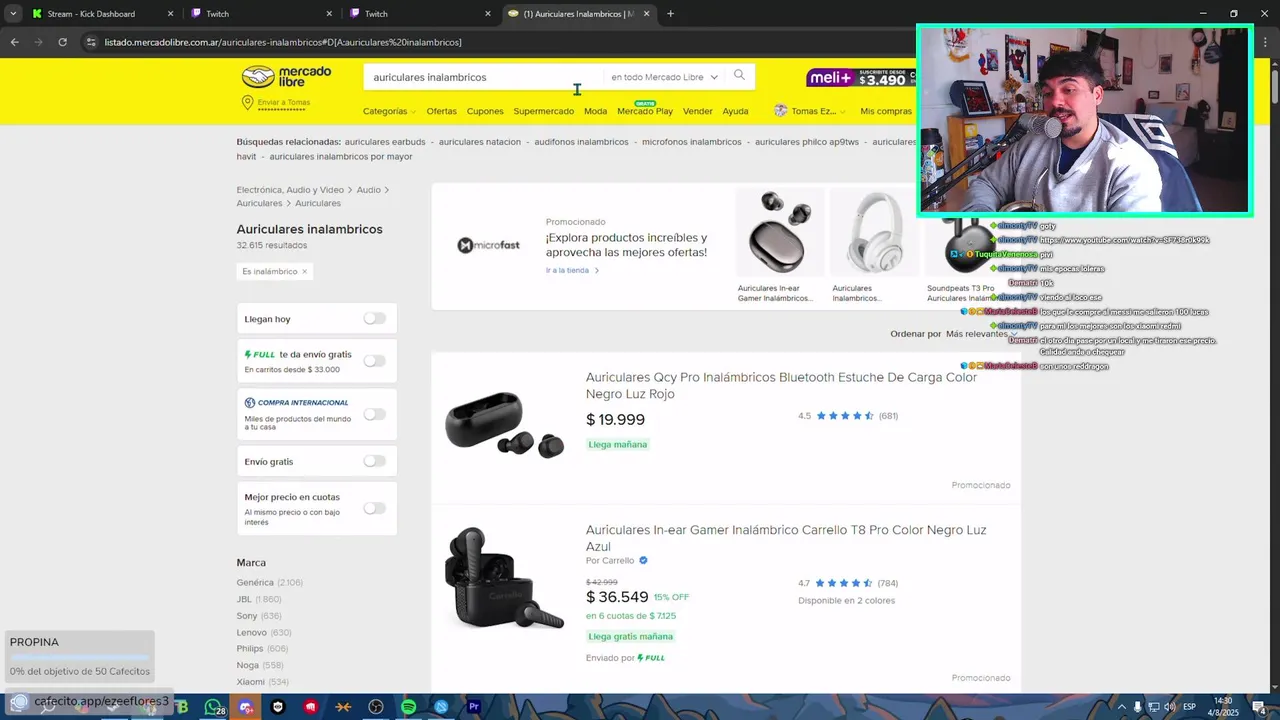This screenshot has width=1280, height=720.
Task: Open the Supermercado menu item
Action: (x=543, y=111)
